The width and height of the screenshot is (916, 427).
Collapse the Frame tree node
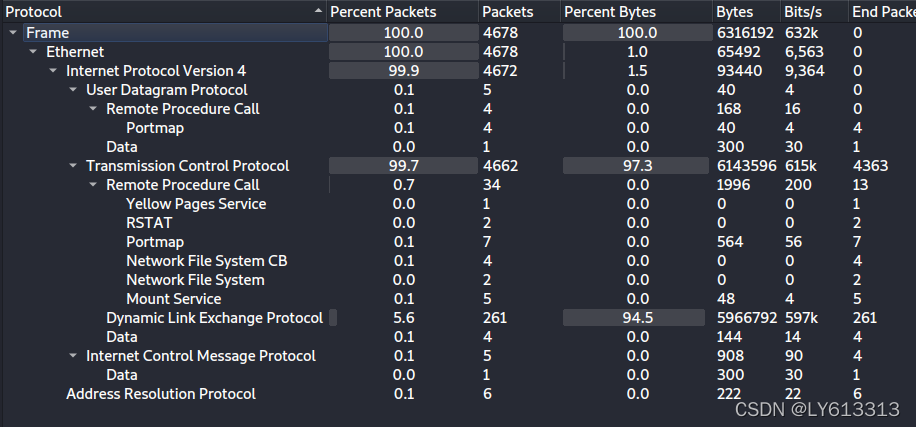click(x=13, y=33)
